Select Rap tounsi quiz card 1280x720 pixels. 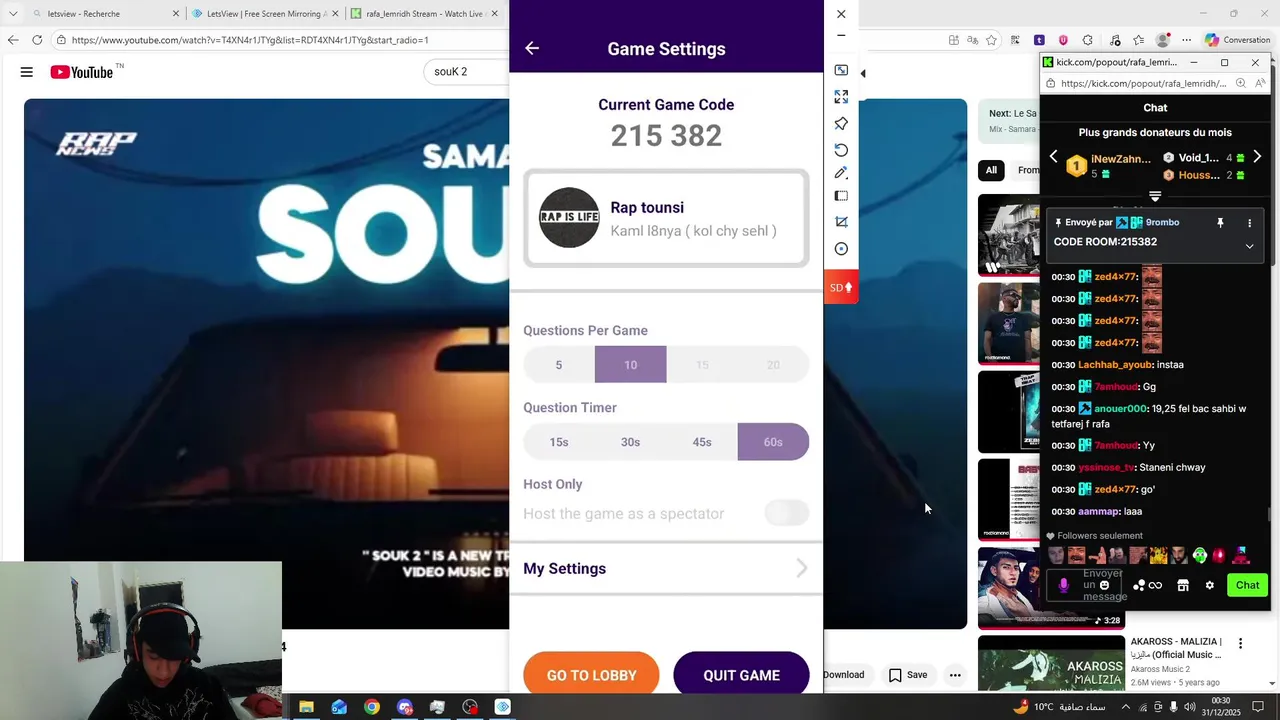tap(666, 219)
